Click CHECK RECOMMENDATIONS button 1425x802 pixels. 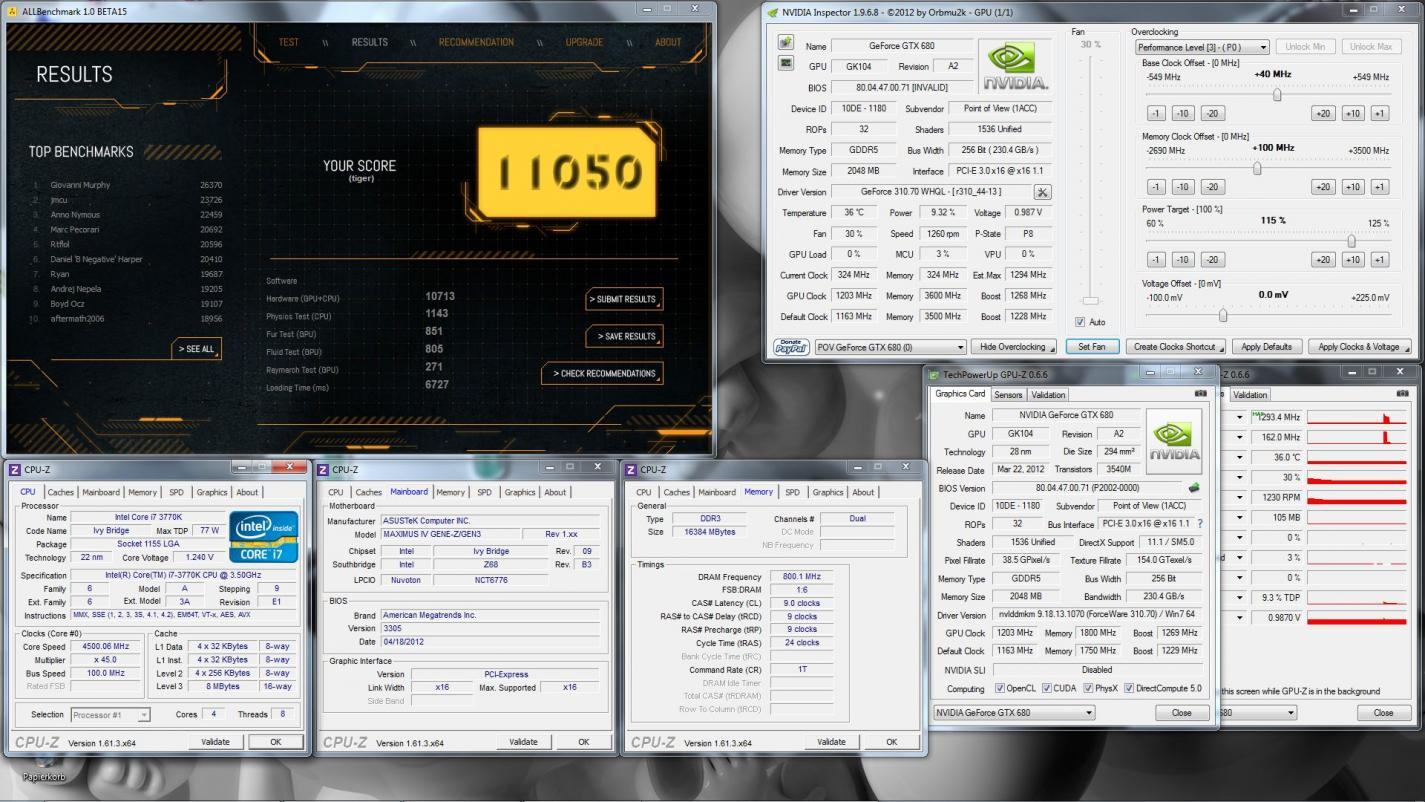(x=603, y=374)
